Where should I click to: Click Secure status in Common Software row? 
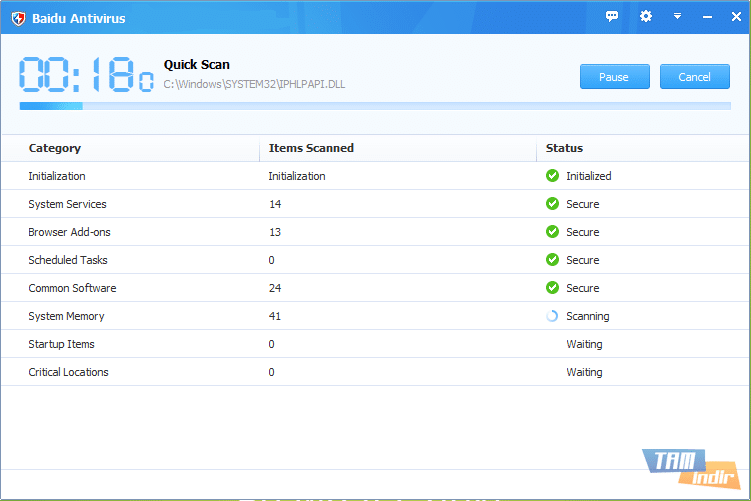coord(582,288)
